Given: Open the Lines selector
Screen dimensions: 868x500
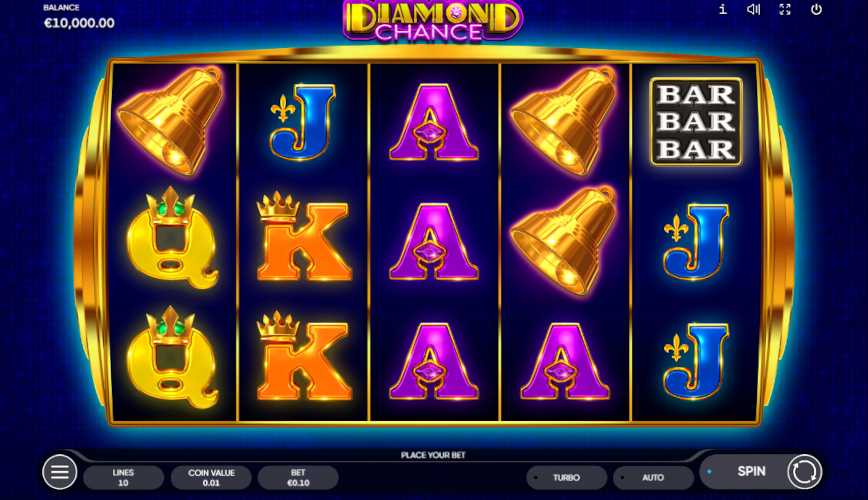Looking at the screenshot, I should (123, 477).
